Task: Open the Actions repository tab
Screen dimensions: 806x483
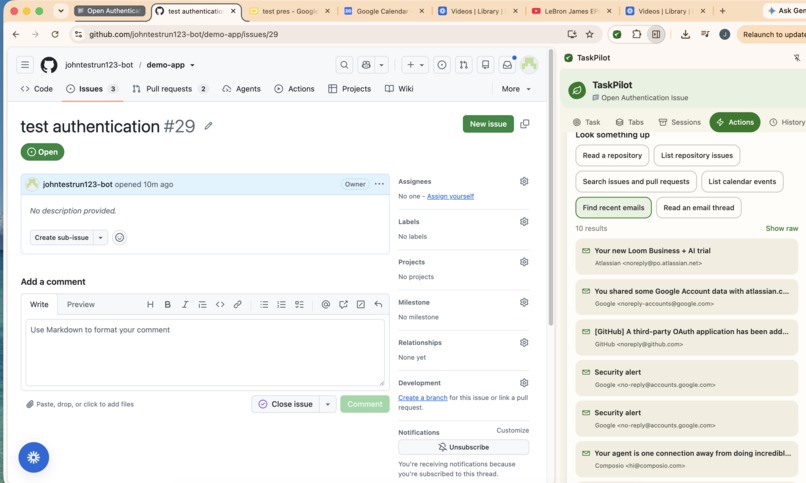Action: (294, 89)
